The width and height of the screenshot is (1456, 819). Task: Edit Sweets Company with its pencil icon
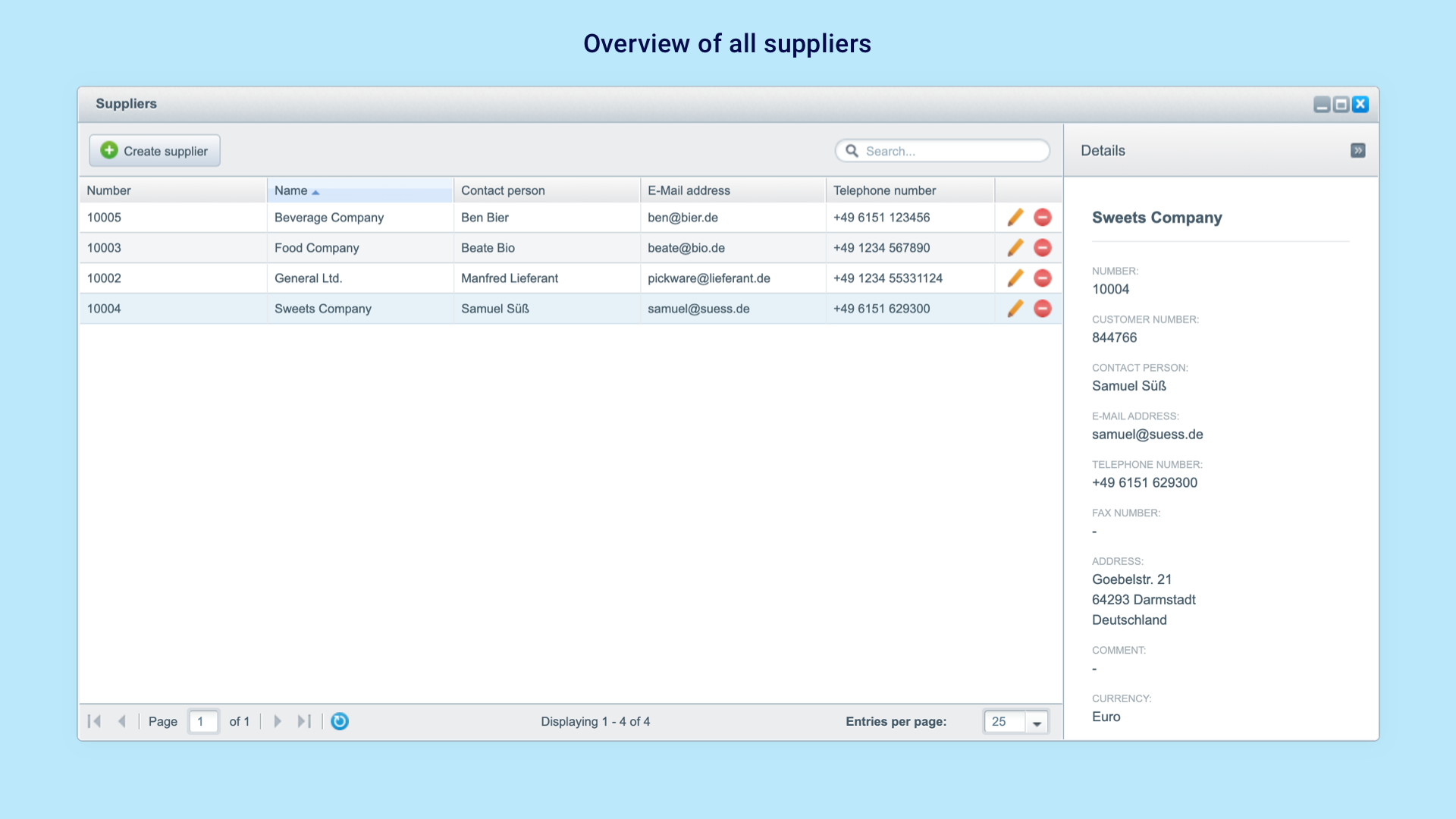pos(1015,309)
